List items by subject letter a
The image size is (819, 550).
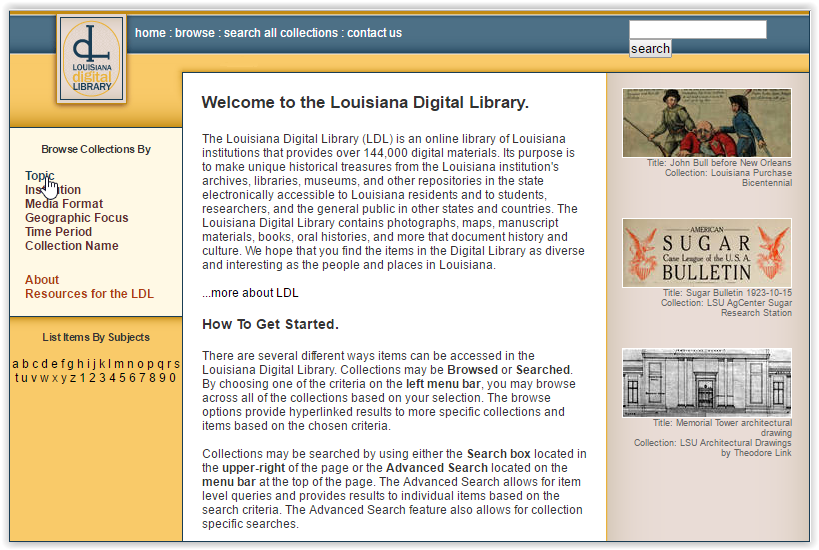click(15, 364)
